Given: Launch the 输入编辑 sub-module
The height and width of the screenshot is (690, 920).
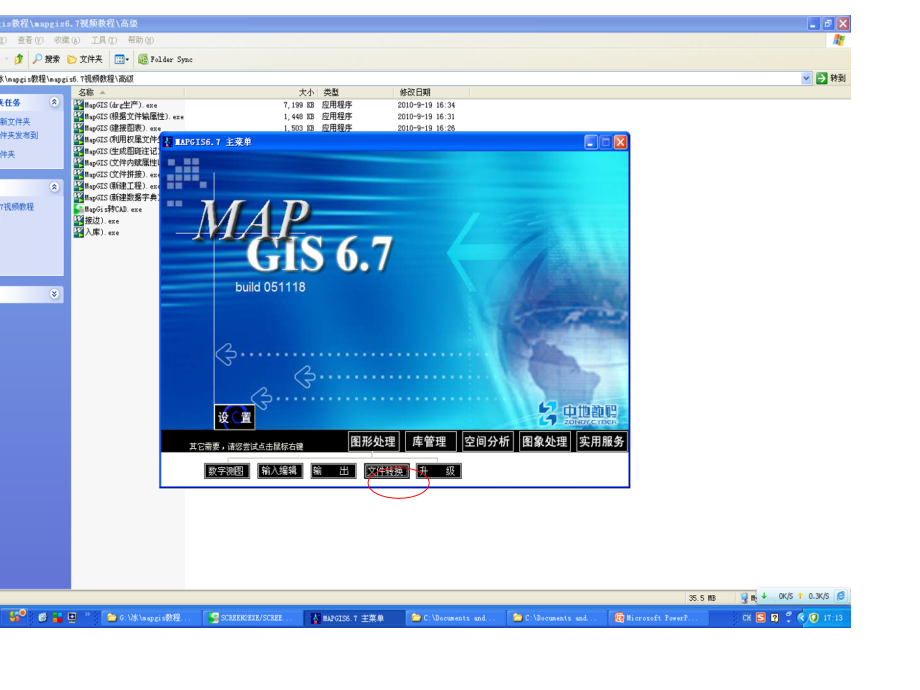Looking at the screenshot, I should [280, 471].
